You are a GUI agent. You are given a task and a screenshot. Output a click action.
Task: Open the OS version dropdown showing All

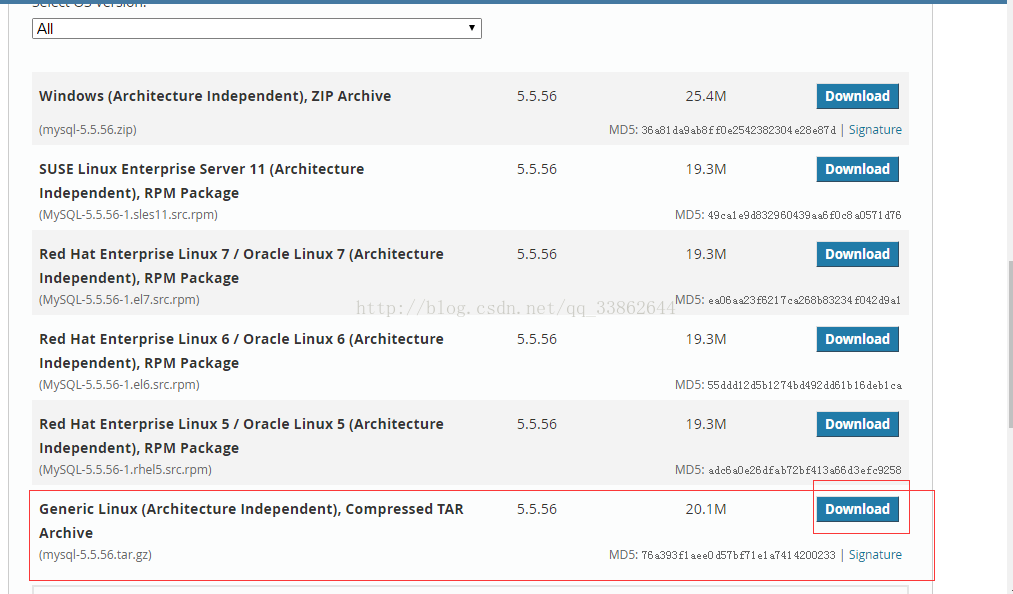pos(256,28)
